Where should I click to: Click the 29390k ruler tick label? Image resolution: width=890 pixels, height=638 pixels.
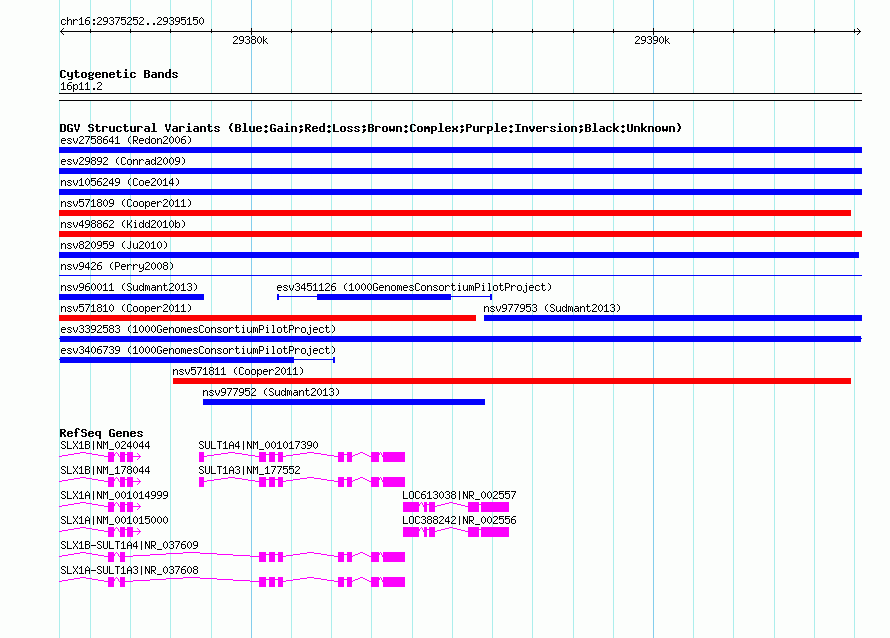[652, 40]
